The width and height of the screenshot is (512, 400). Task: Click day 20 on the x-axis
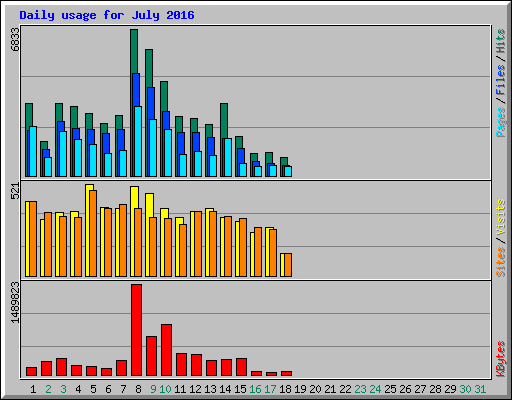pyautogui.click(x=315, y=389)
